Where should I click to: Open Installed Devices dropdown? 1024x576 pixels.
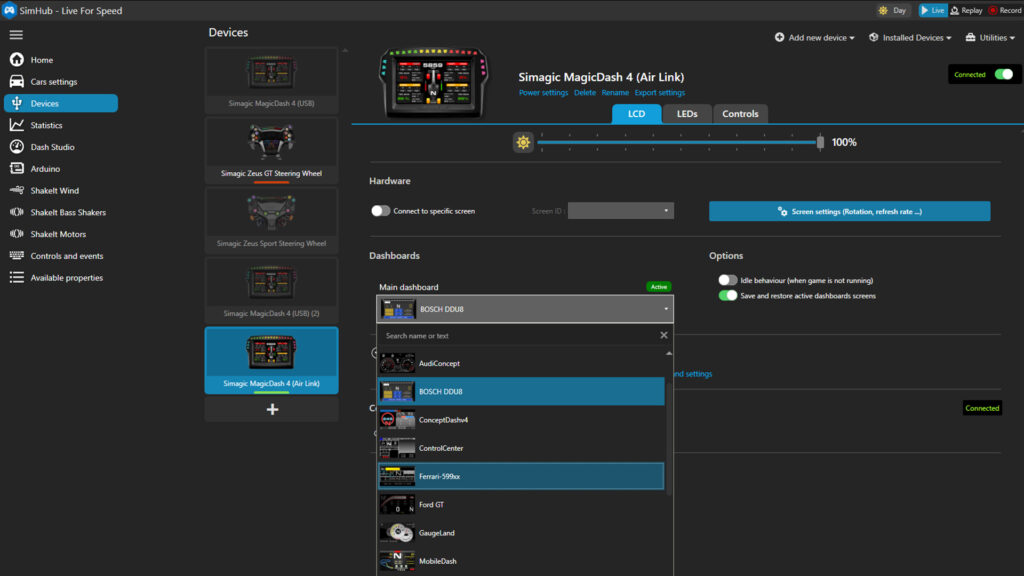[x=910, y=38]
